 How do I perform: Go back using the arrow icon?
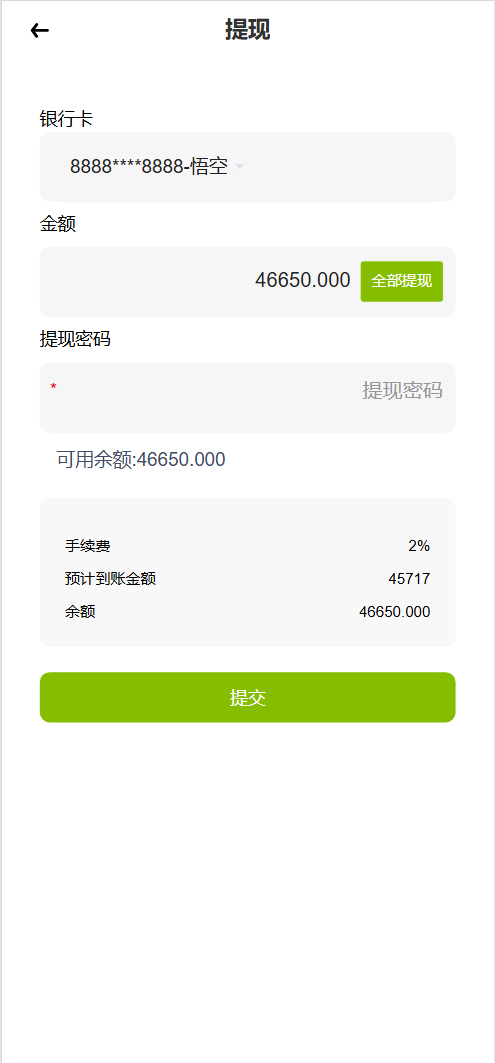[40, 31]
